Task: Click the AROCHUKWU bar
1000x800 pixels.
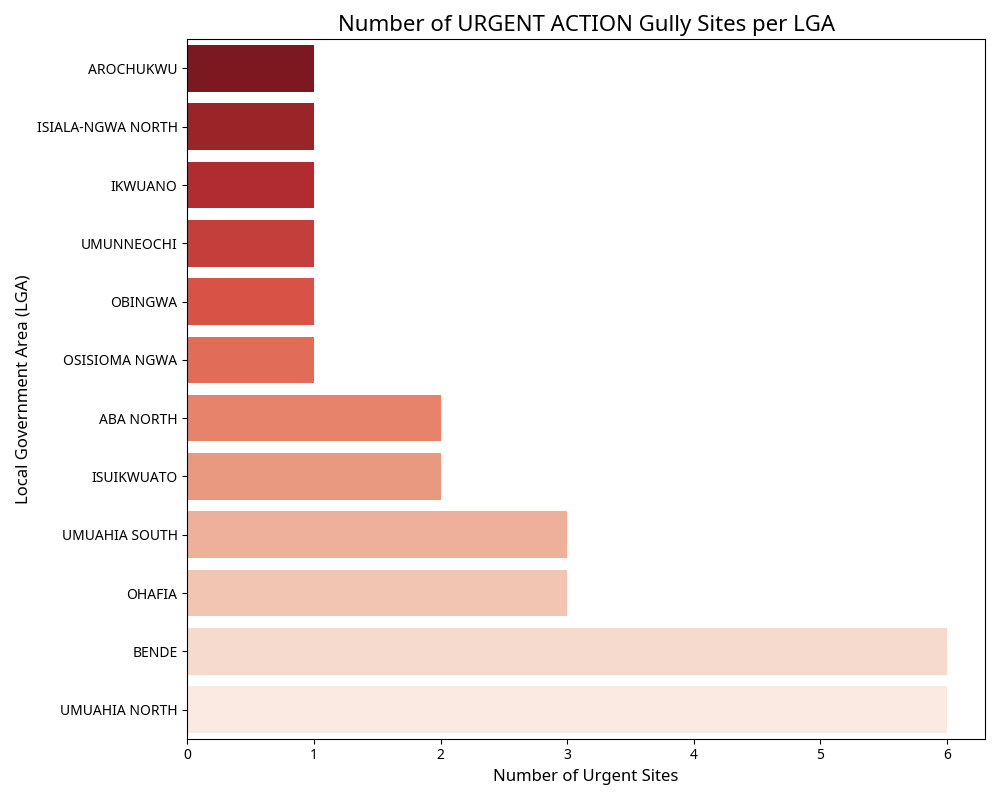Action: pos(250,69)
